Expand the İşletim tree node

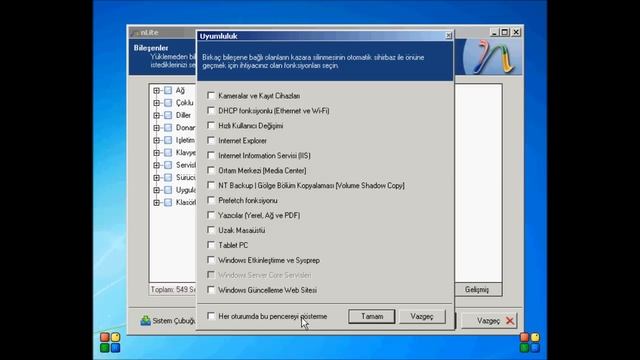(156, 140)
